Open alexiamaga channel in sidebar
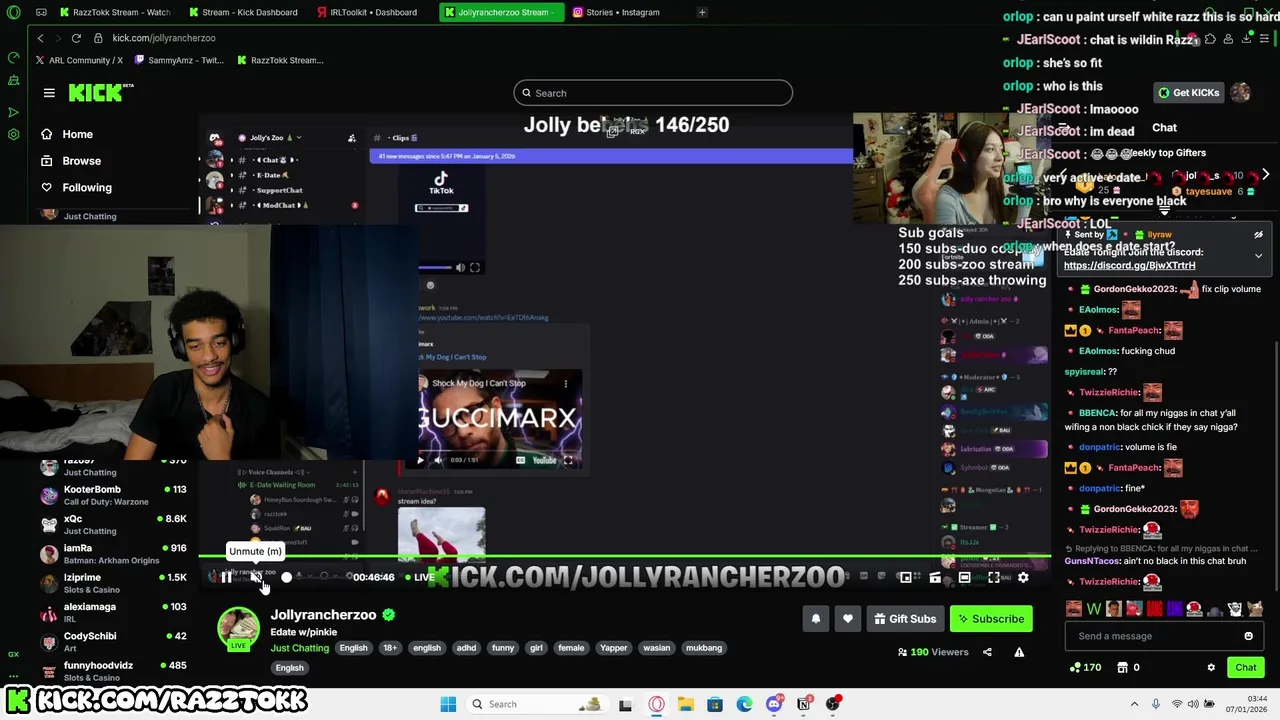This screenshot has width=1280, height=720. (113, 612)
